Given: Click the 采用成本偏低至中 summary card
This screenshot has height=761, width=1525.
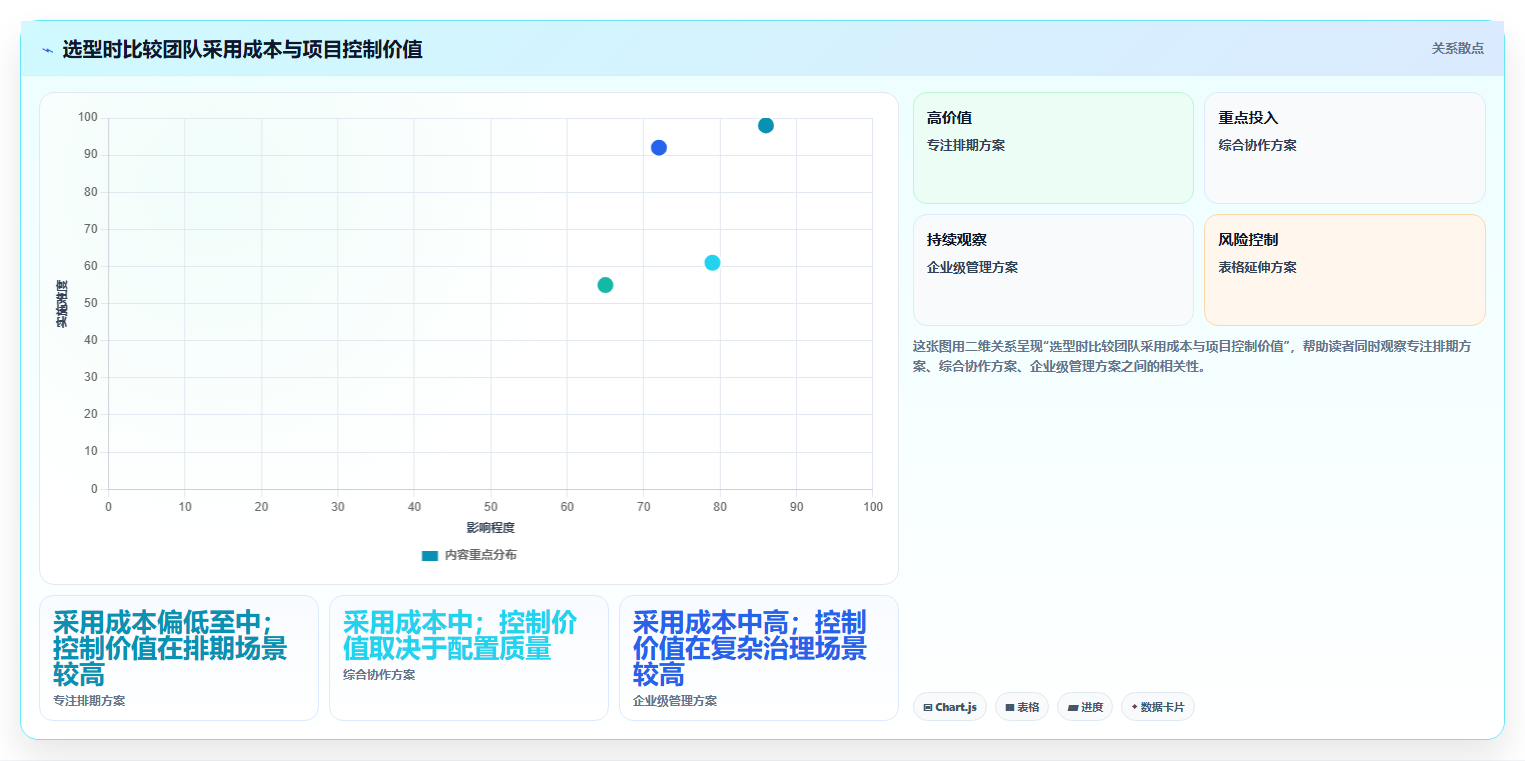Looking at the screenshot, I should coord(179,658).
